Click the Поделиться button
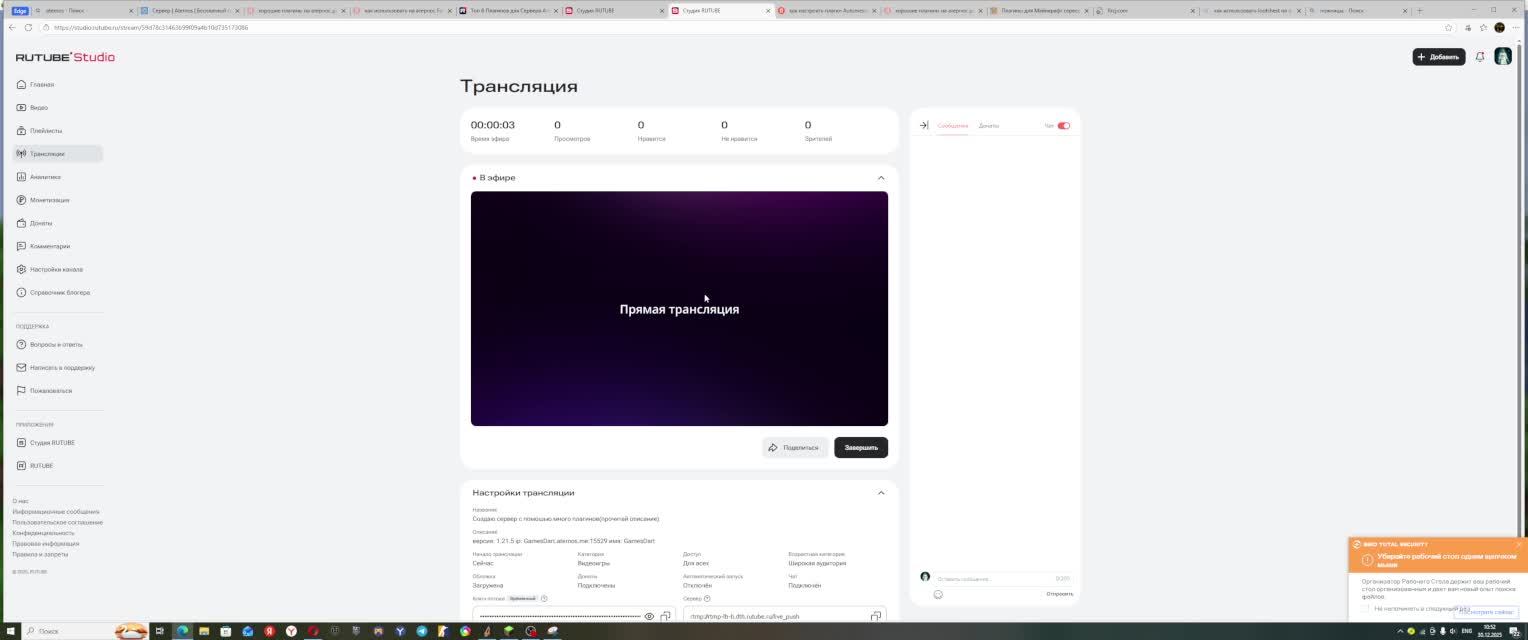The image size is (1528, 640). click(x=794, y=447)
